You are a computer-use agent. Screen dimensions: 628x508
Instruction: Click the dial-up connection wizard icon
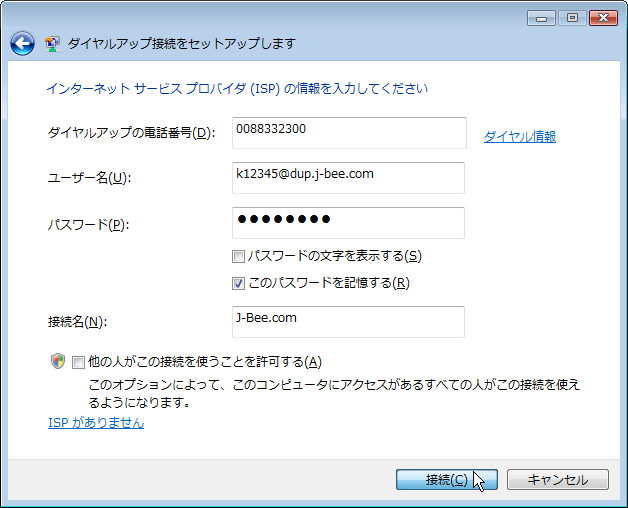[x=52, y=43]
